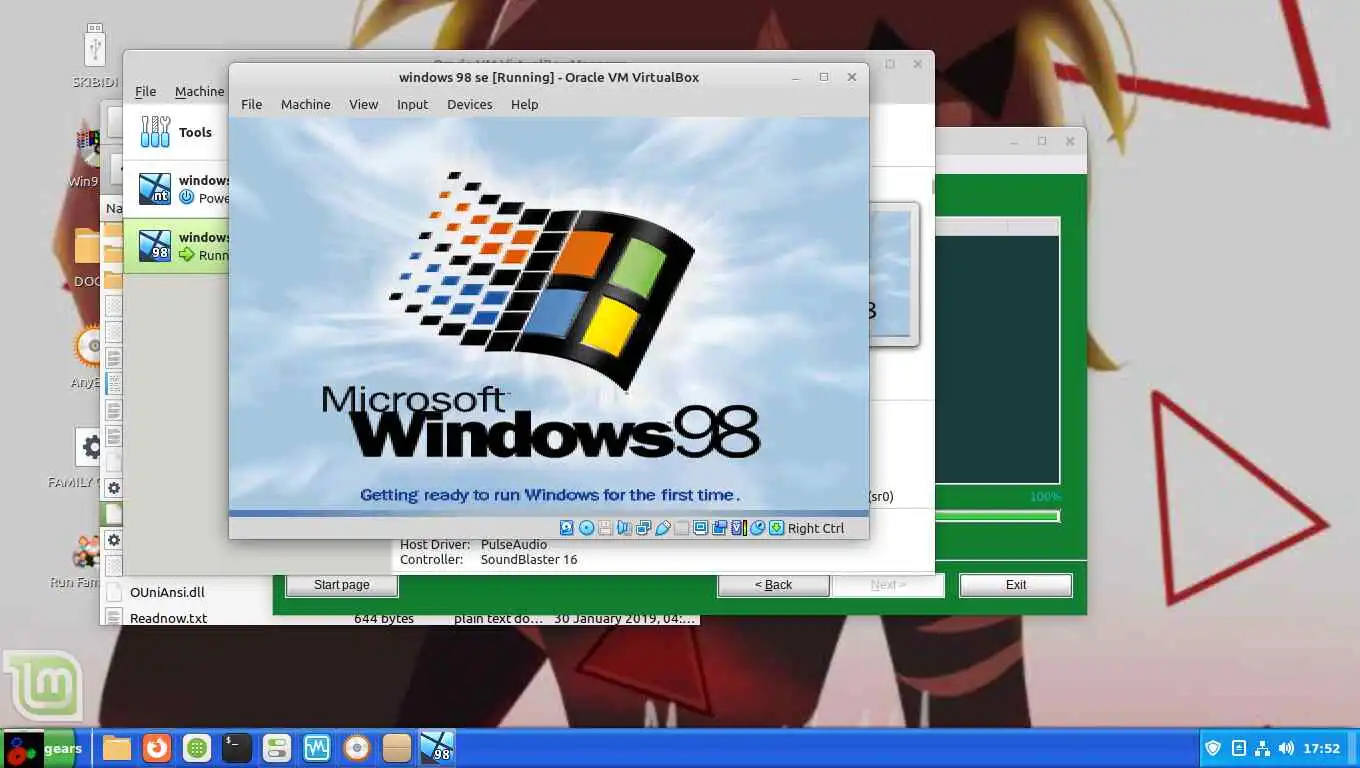This screenshot has width=1360, height=768.
Task: Open File menu in Windows 98 VM window
Action: (251, 104)
